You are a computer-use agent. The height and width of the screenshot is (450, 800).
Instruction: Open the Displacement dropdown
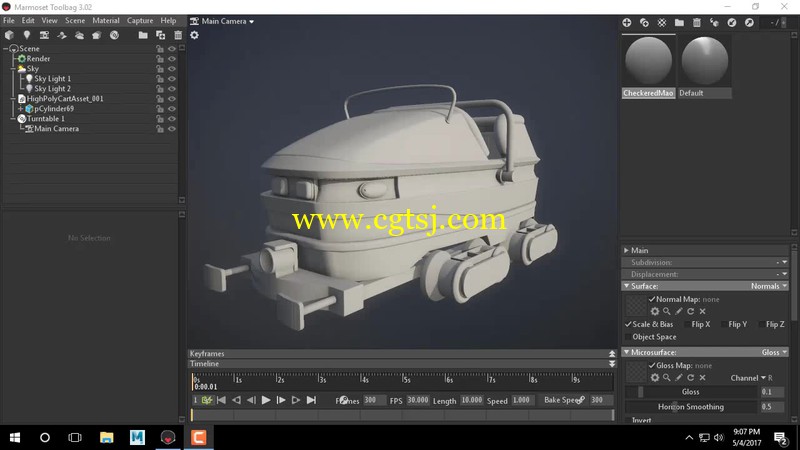pyautogui.click(x=784, y=274)
